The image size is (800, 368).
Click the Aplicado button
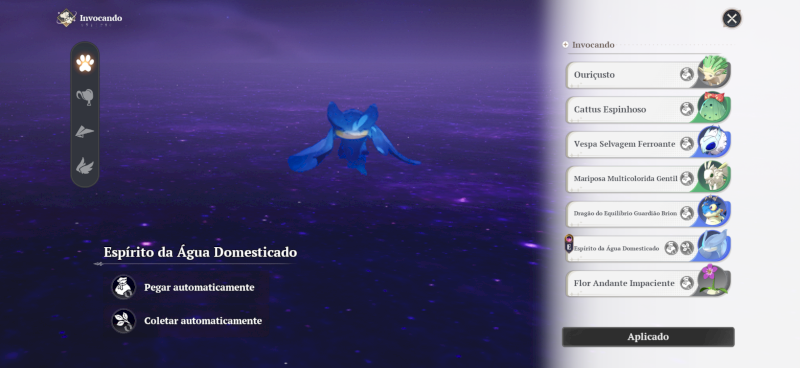648,337
